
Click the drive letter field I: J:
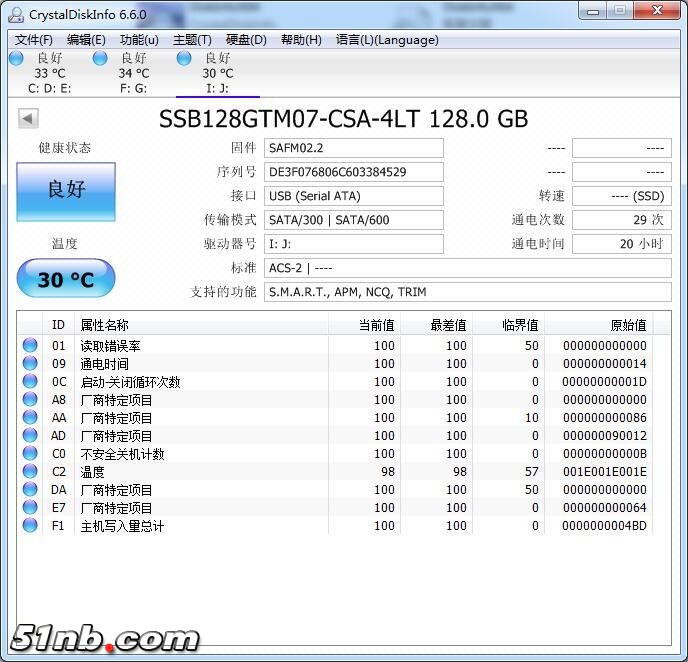[354, 244]
